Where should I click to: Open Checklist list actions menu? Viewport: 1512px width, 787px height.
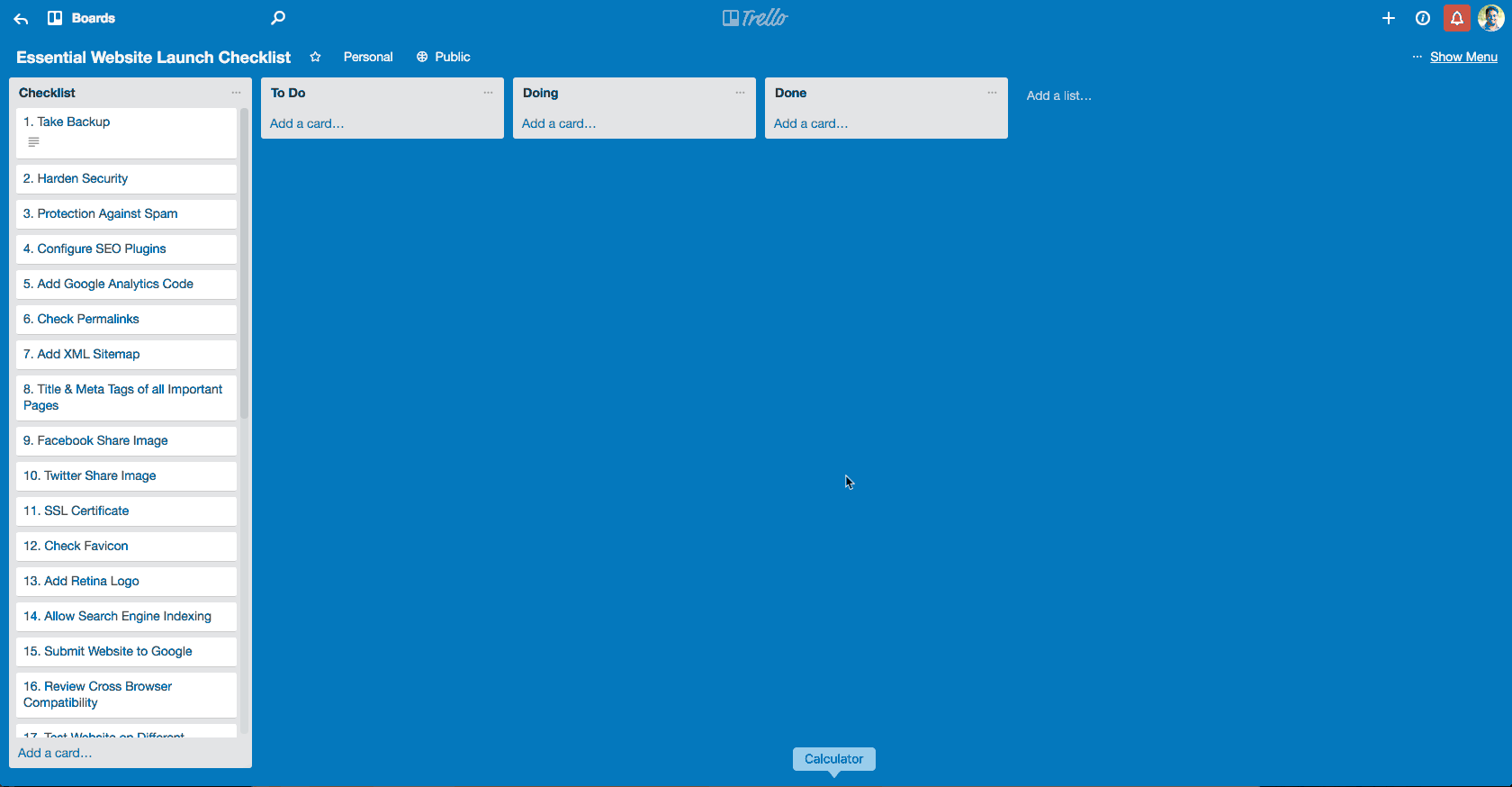(236, 93)
